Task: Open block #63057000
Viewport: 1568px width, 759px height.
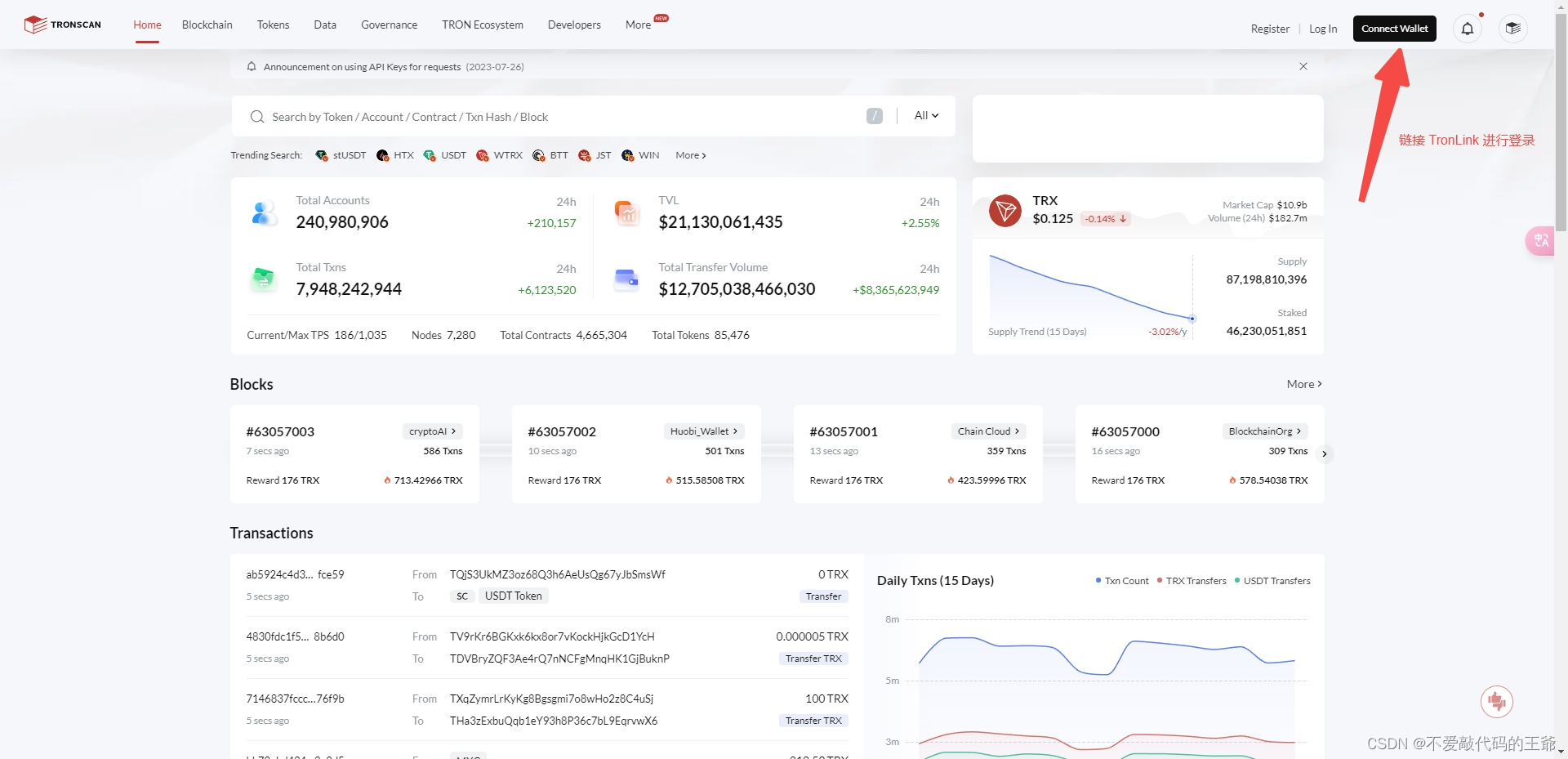Action: coord(1125,431)
